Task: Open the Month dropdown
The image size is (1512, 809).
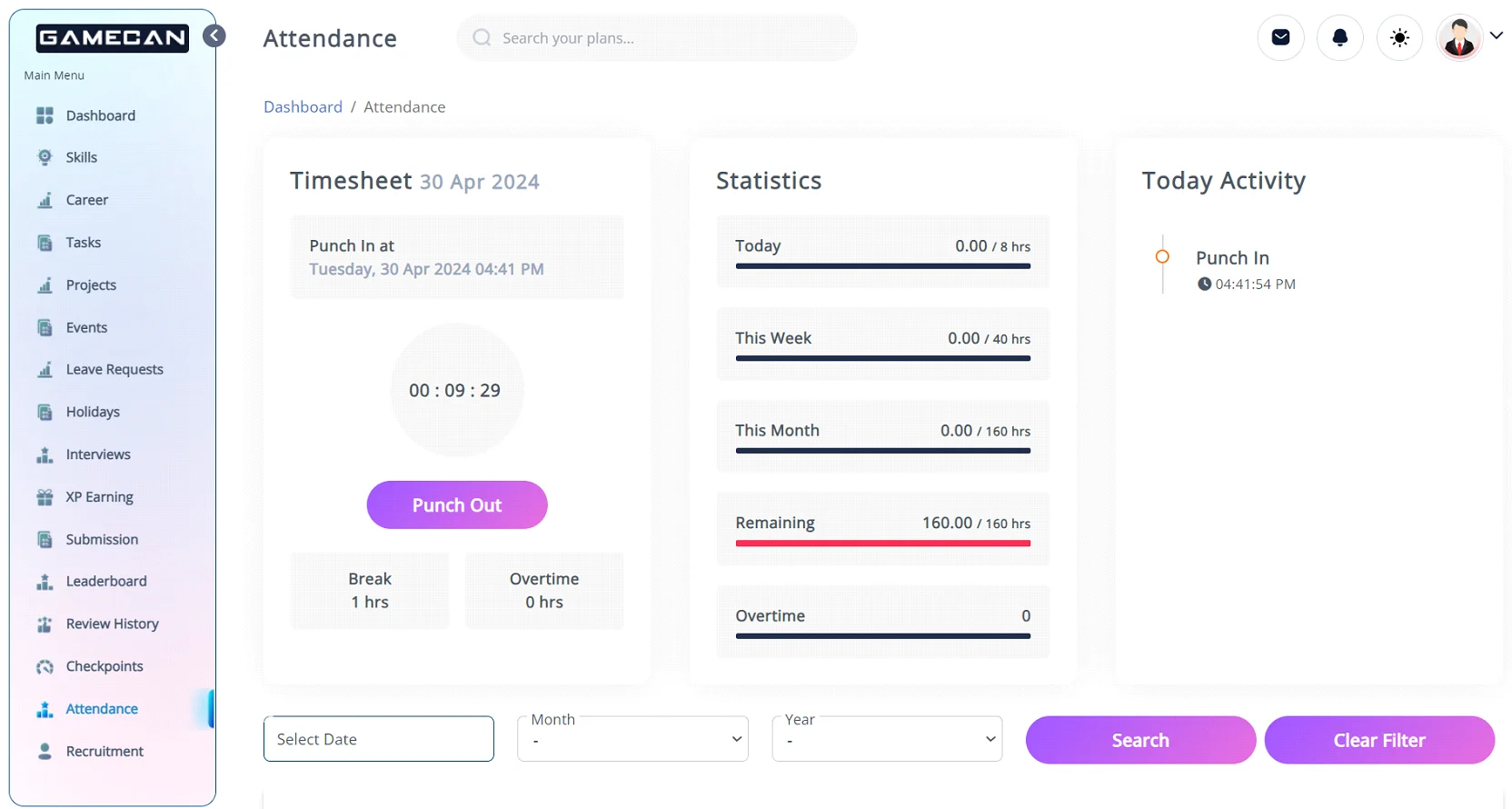Action: (633, 739)
